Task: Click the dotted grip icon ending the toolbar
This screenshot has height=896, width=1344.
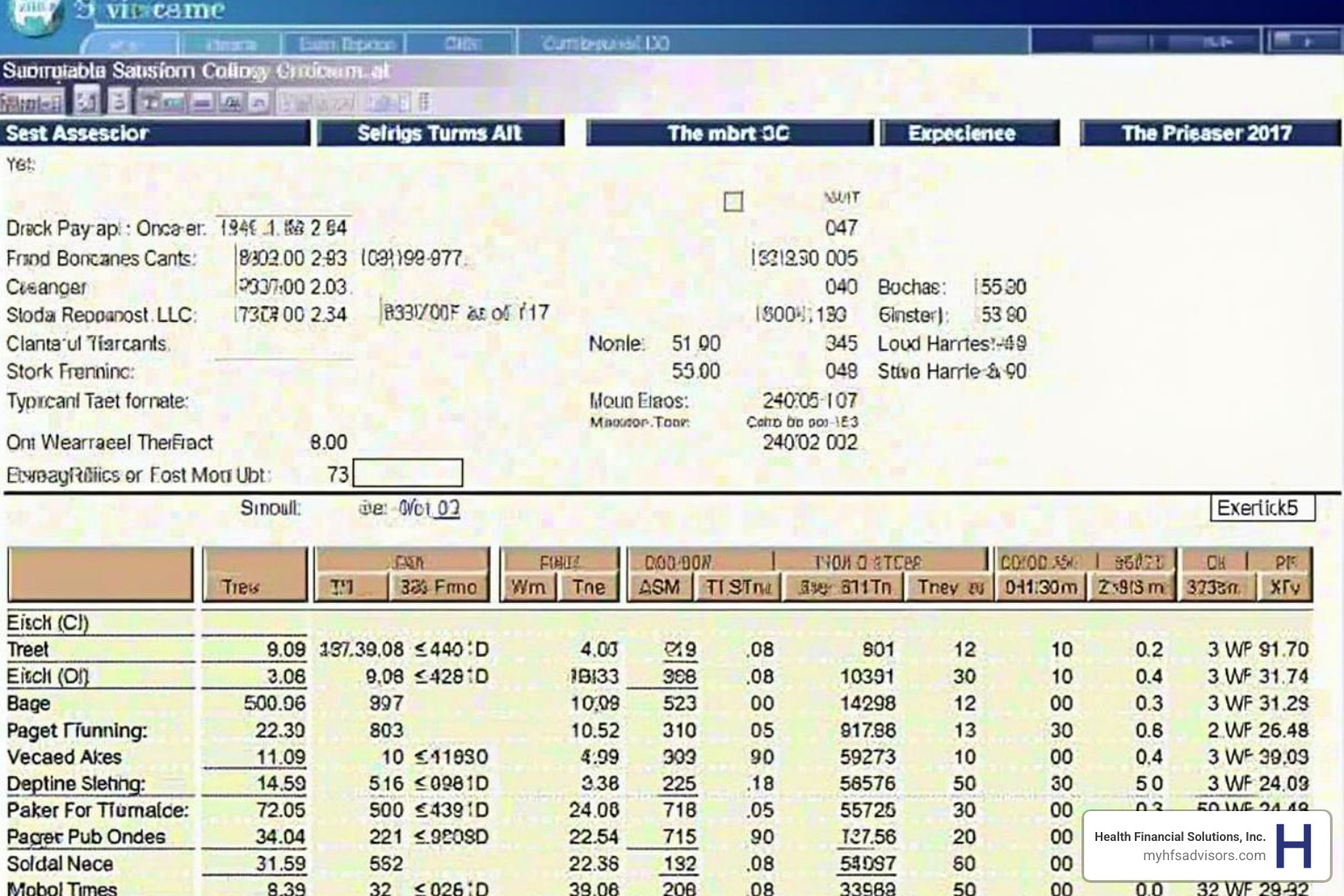Action: click(x=423, y=102)
